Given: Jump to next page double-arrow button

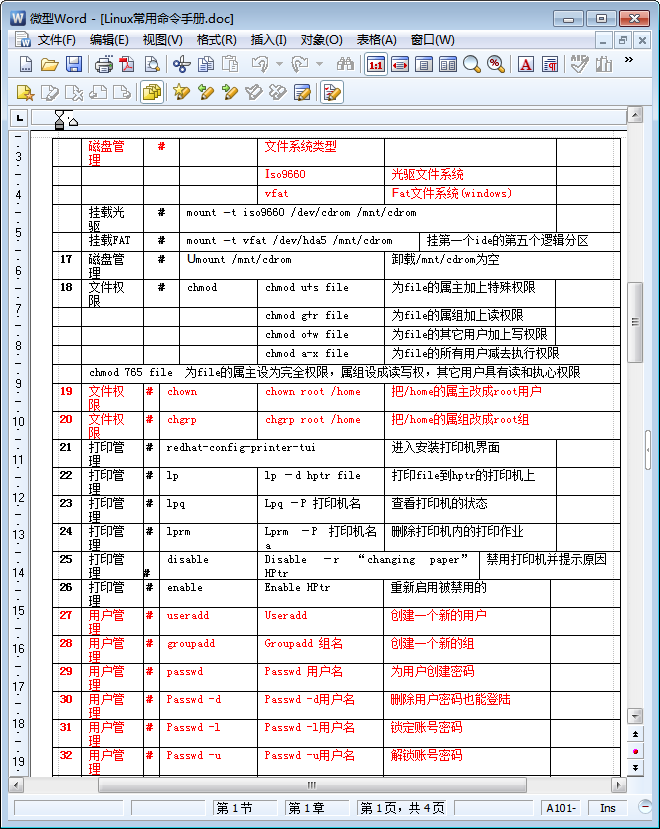Looking at the screenshot, I should click(635, 768).
